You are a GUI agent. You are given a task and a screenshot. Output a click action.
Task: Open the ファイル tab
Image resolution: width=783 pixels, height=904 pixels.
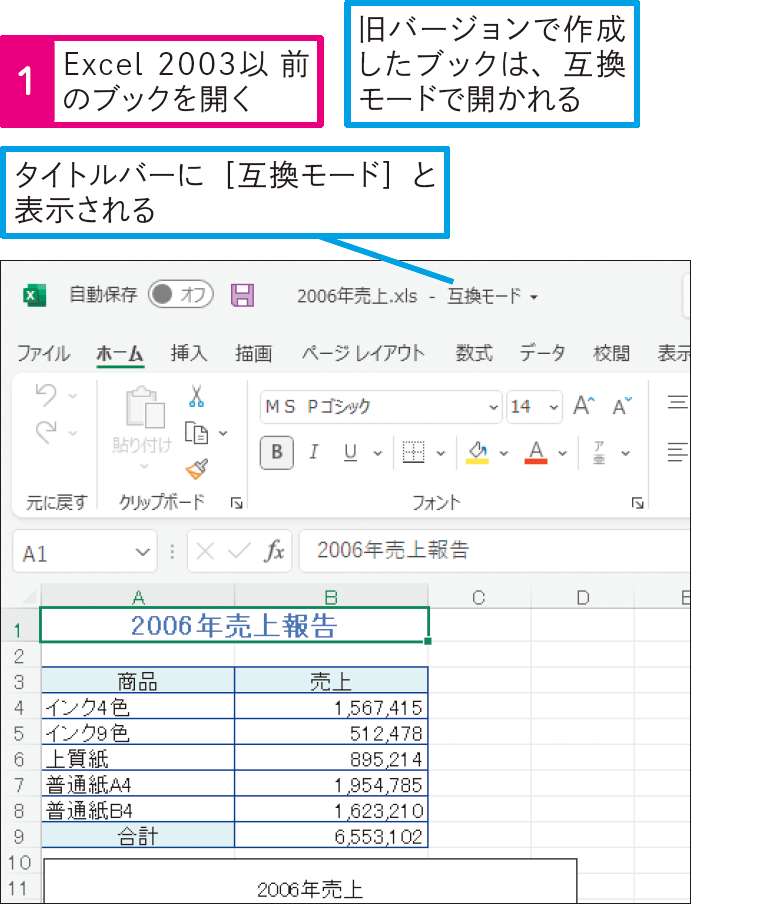coord(43,353)
